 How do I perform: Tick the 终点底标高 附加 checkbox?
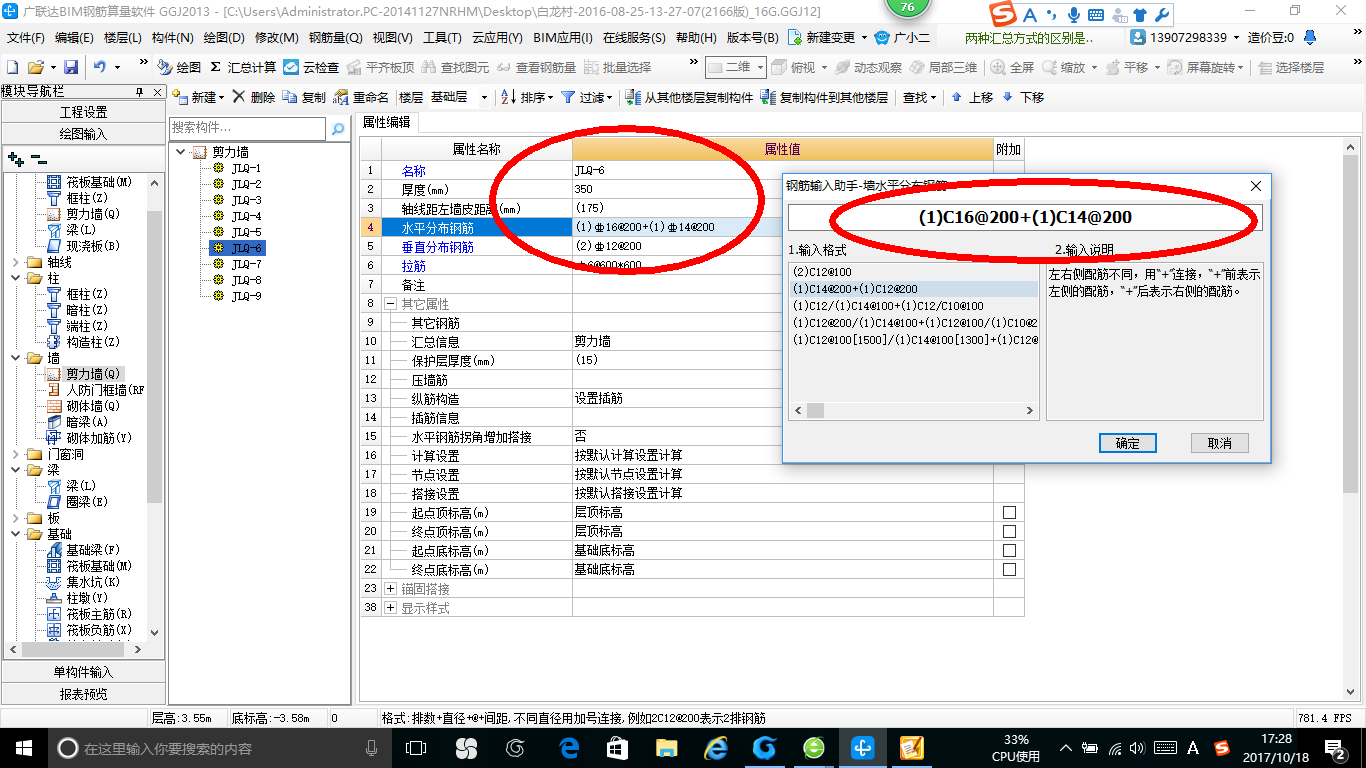pos(1009,569)
